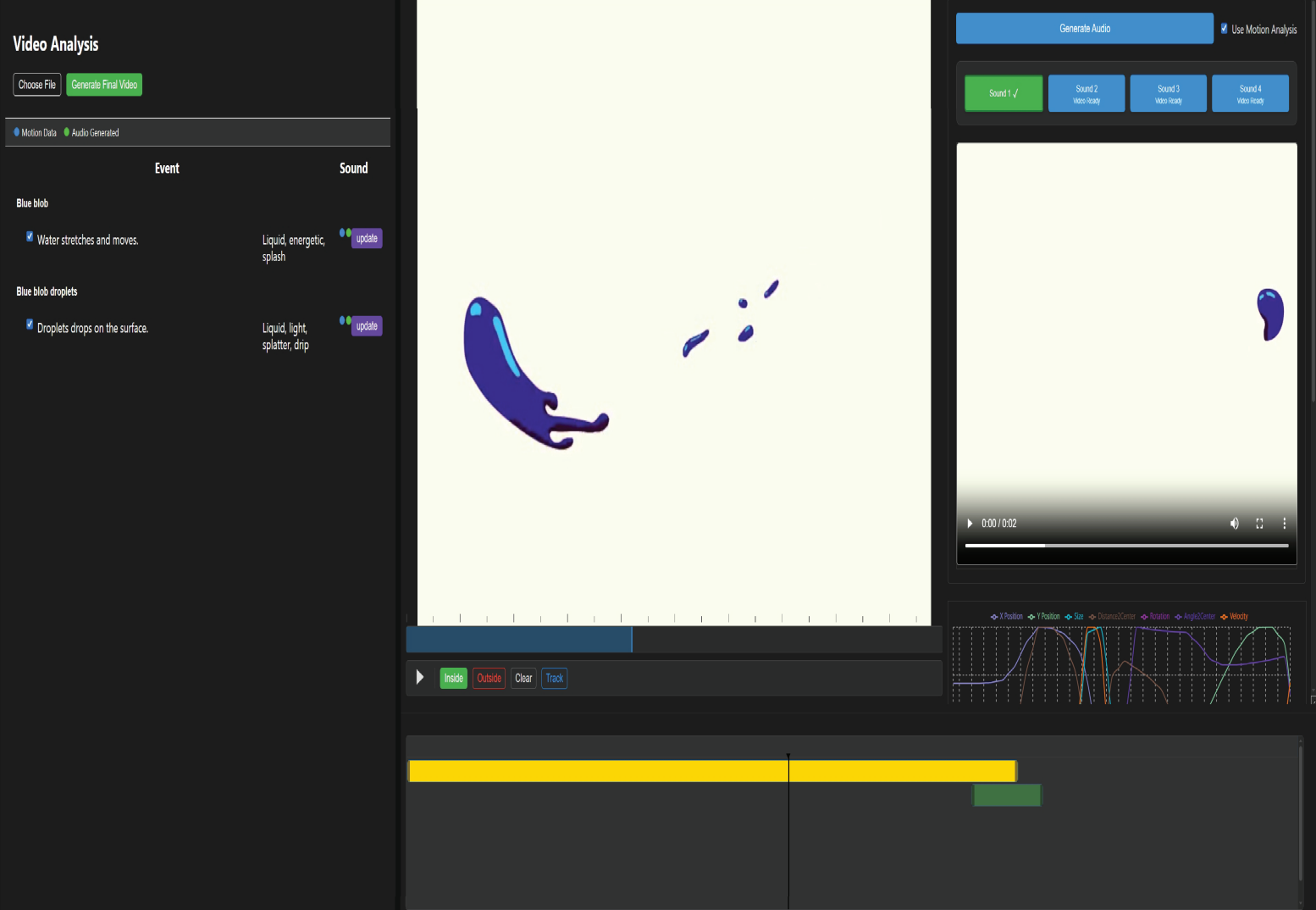Disable Use Motion Analysis checkbox
The image size is (1316, 910).
point(1224,29)
